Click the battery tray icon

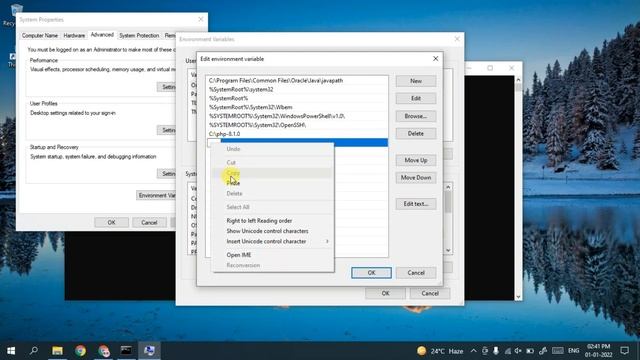530,351
